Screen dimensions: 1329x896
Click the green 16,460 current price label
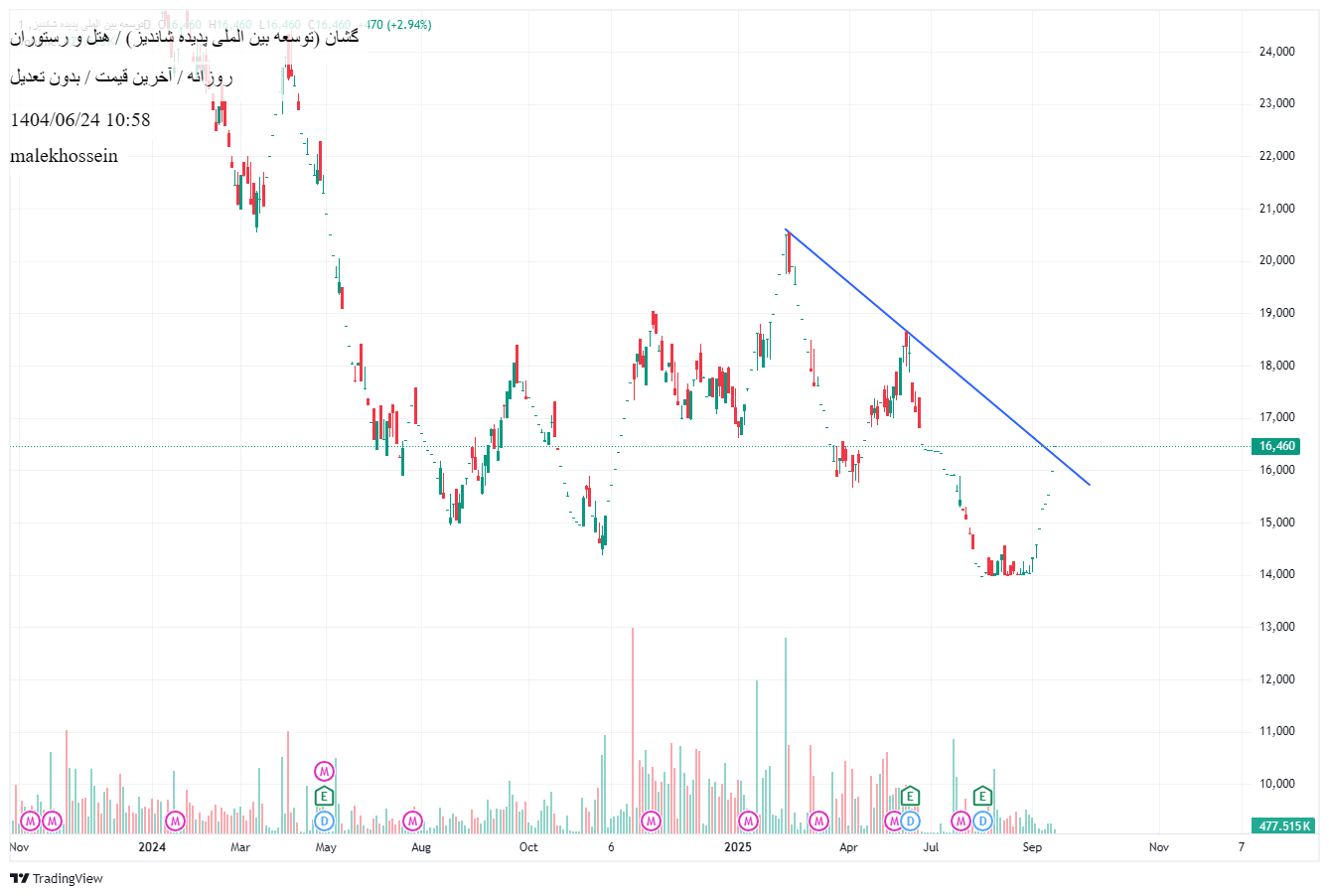click(x=1276, y=446)
